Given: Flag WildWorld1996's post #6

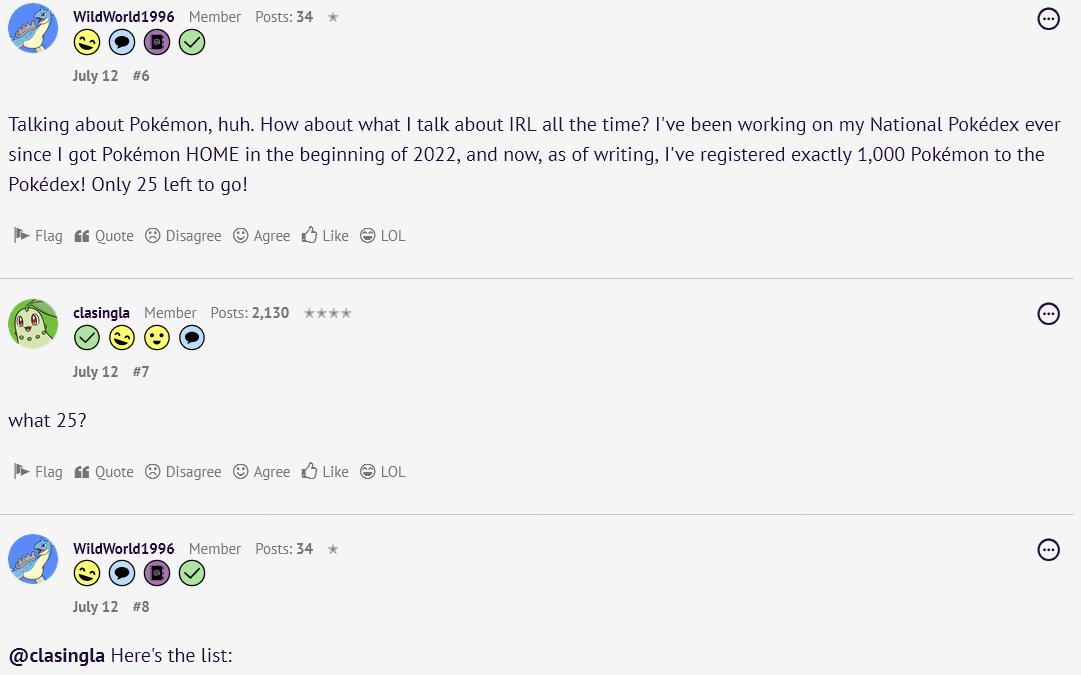Looking at the screenshot, I should [x=38, y=236].
